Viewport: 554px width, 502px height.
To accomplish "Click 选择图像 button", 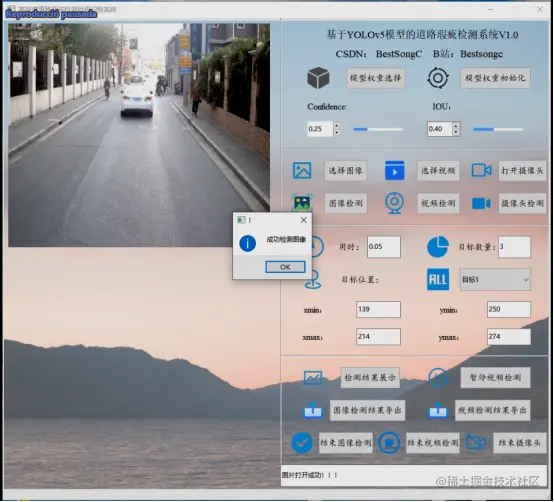I will (x=346, y=171).
